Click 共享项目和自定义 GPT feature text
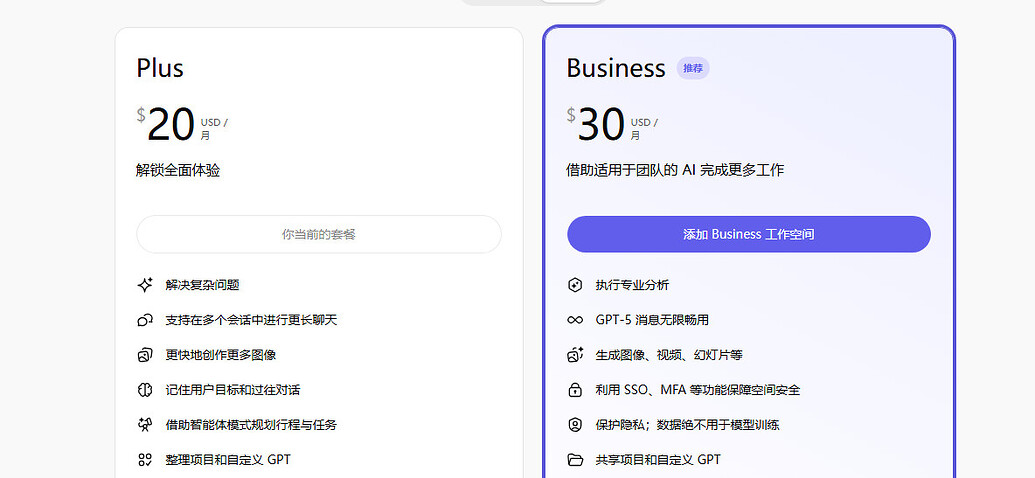Screen dimensions: 1035x478 click(658, 460)
